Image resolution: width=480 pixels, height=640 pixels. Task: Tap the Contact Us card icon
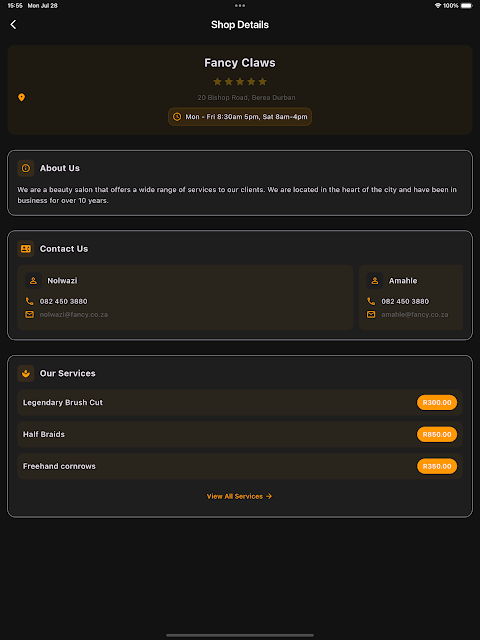tap(26, 249)
